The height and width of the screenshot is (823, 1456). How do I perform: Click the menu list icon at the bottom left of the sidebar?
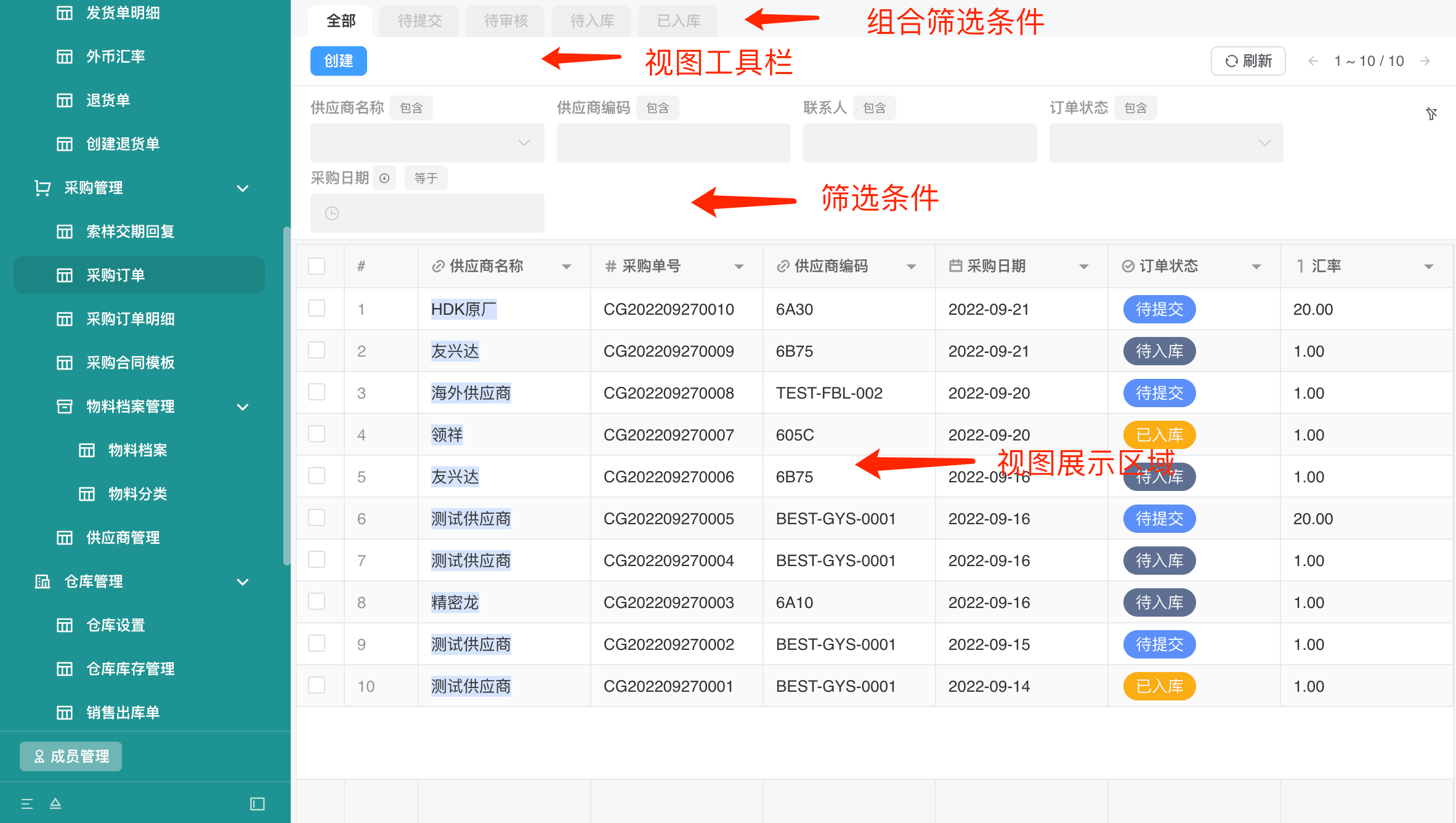27,804
